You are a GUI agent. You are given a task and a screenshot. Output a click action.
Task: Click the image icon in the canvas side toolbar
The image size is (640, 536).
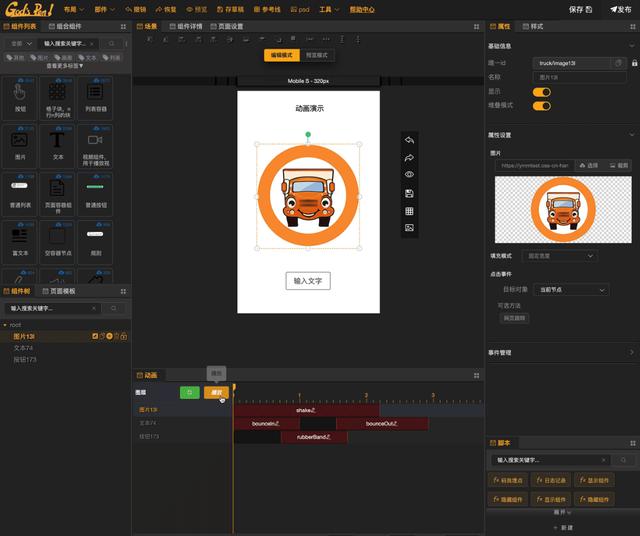click(409, 228)
